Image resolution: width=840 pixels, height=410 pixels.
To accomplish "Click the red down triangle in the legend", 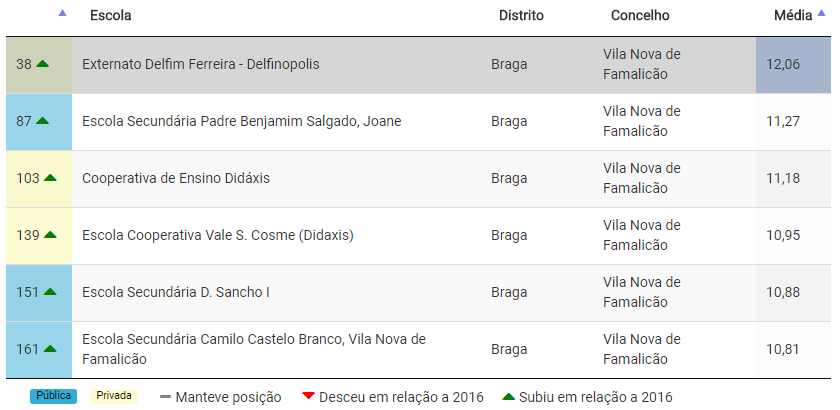I will (308, 397).
